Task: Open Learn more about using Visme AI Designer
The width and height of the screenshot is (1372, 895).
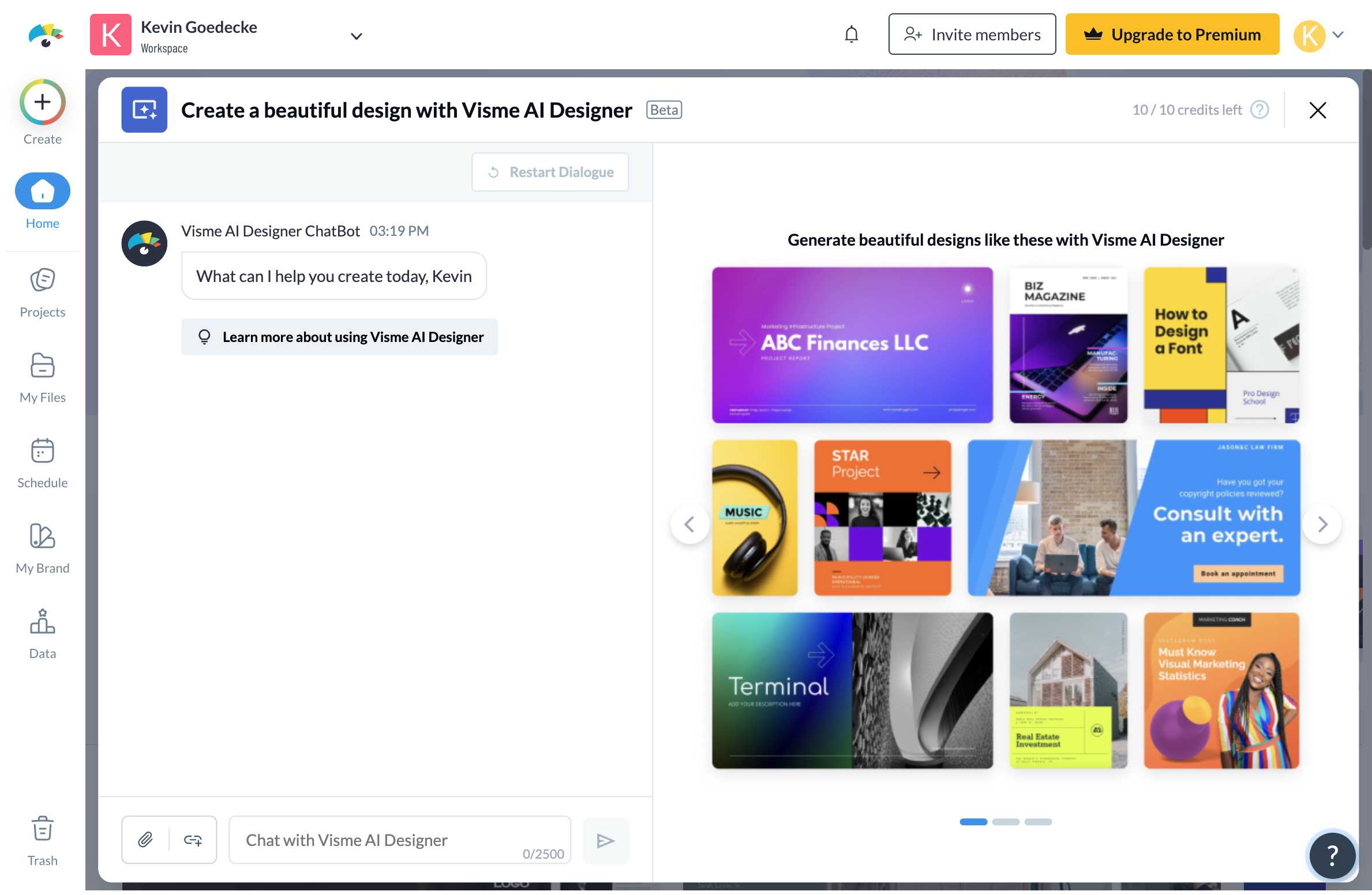Action: coord(339,336)
